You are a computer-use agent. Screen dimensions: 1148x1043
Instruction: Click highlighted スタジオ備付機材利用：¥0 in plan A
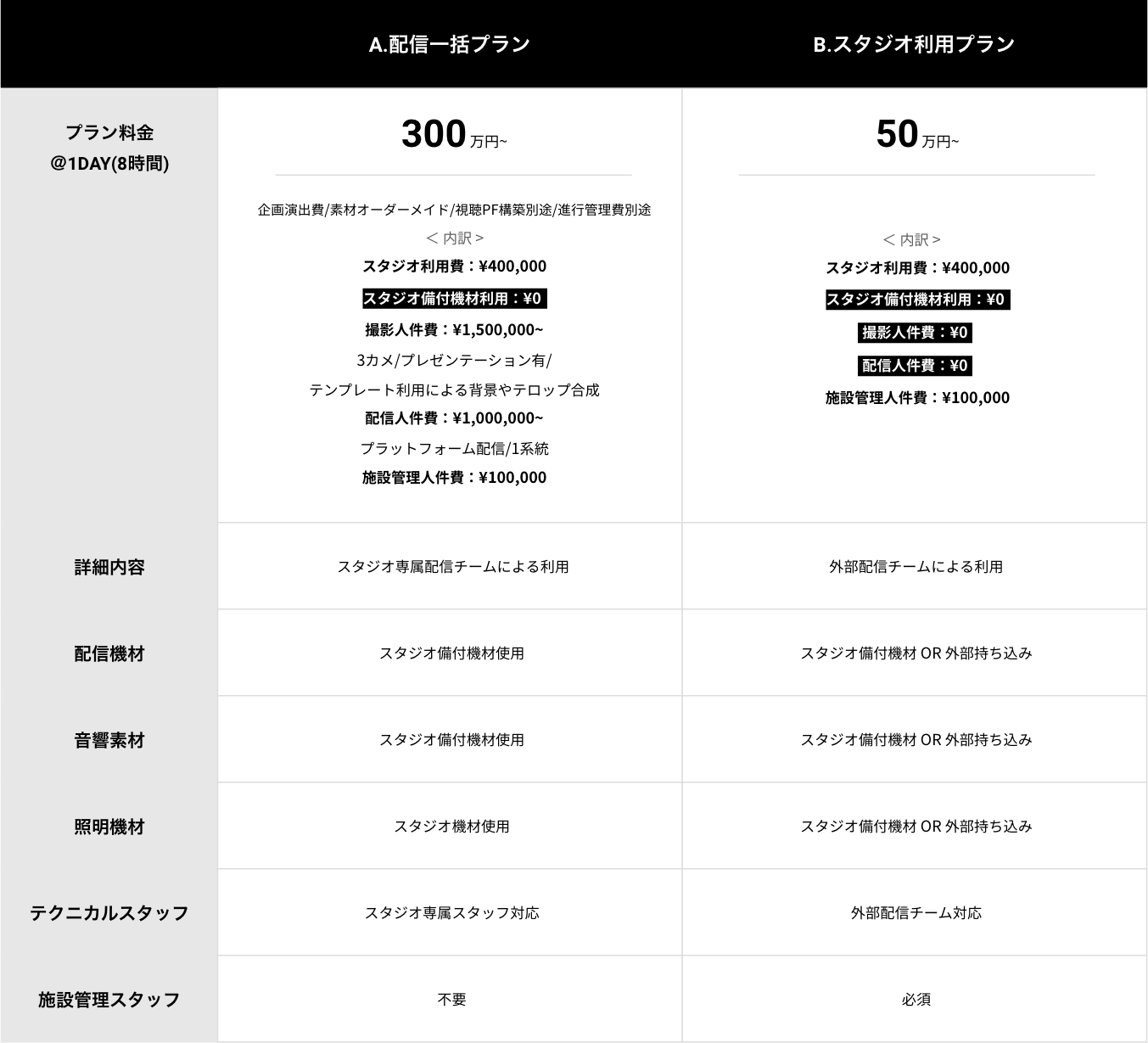tap(452, 299)
